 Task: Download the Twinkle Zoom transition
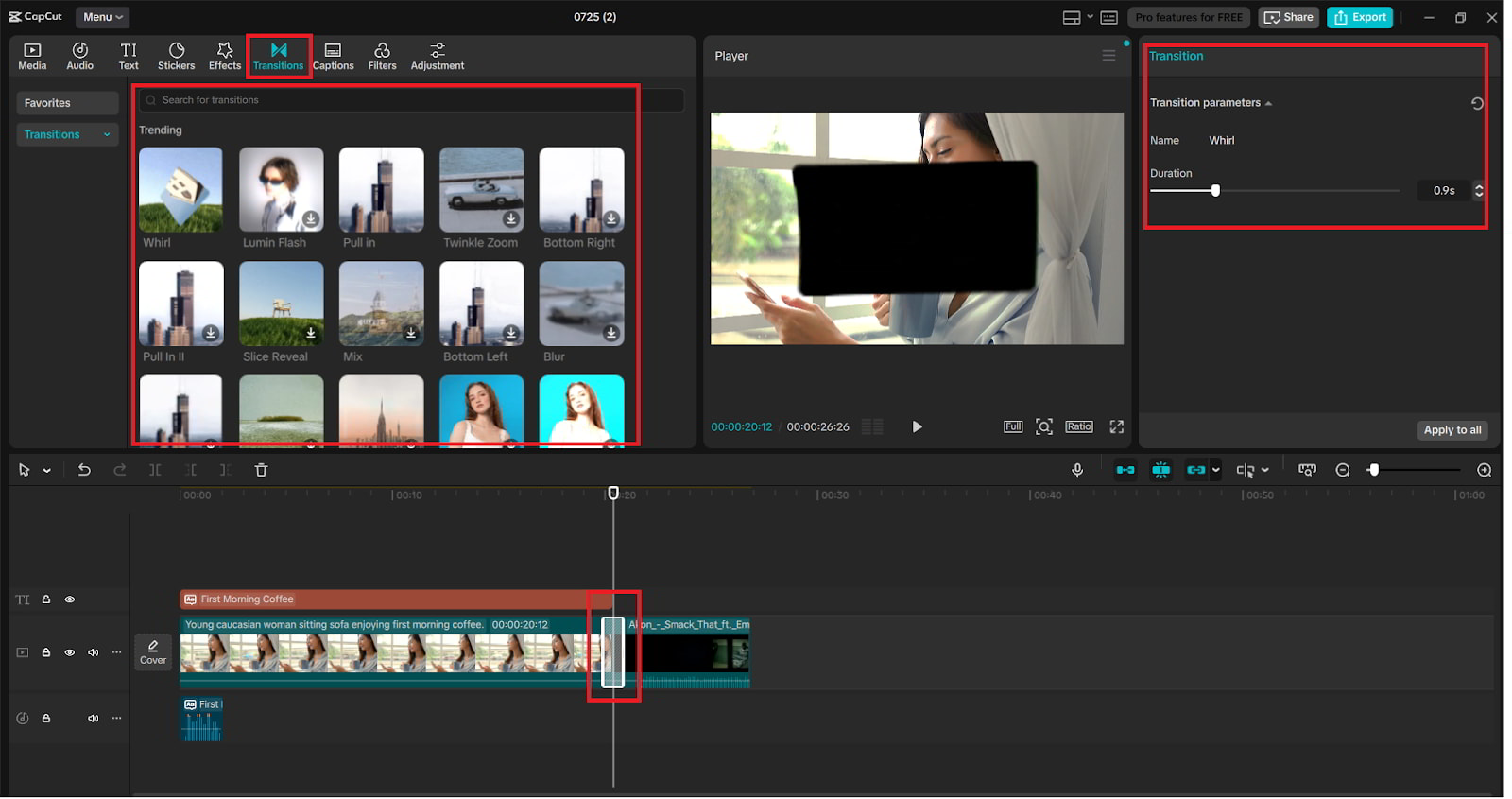(511, 219)
